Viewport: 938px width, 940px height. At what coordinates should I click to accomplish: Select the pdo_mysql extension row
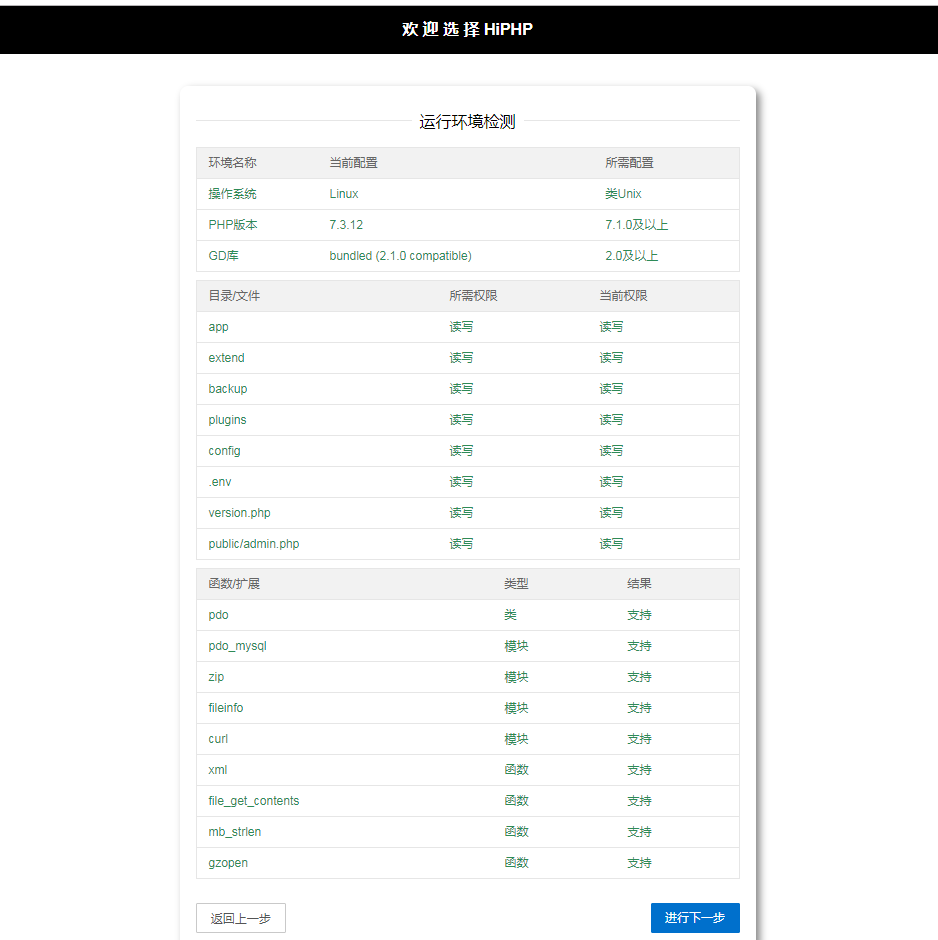point(468,646)
